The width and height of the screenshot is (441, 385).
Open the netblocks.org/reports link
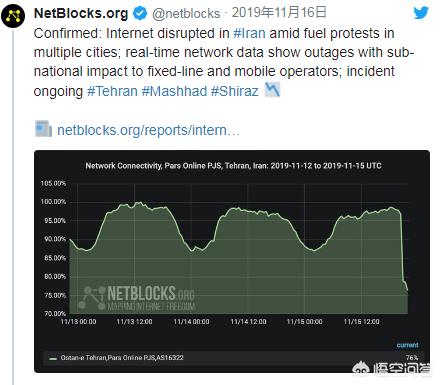148,130
